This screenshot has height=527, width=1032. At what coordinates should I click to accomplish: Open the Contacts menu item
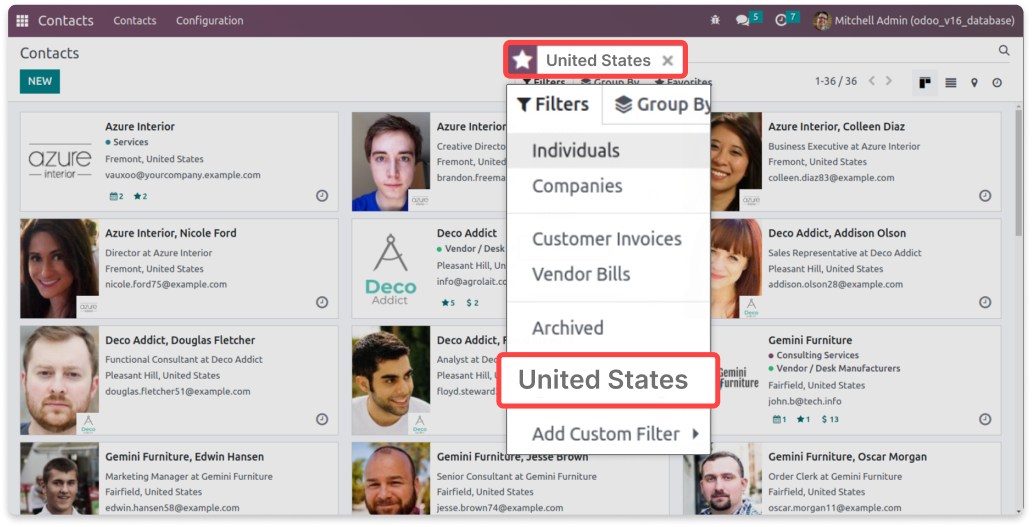tap(135, 20)
